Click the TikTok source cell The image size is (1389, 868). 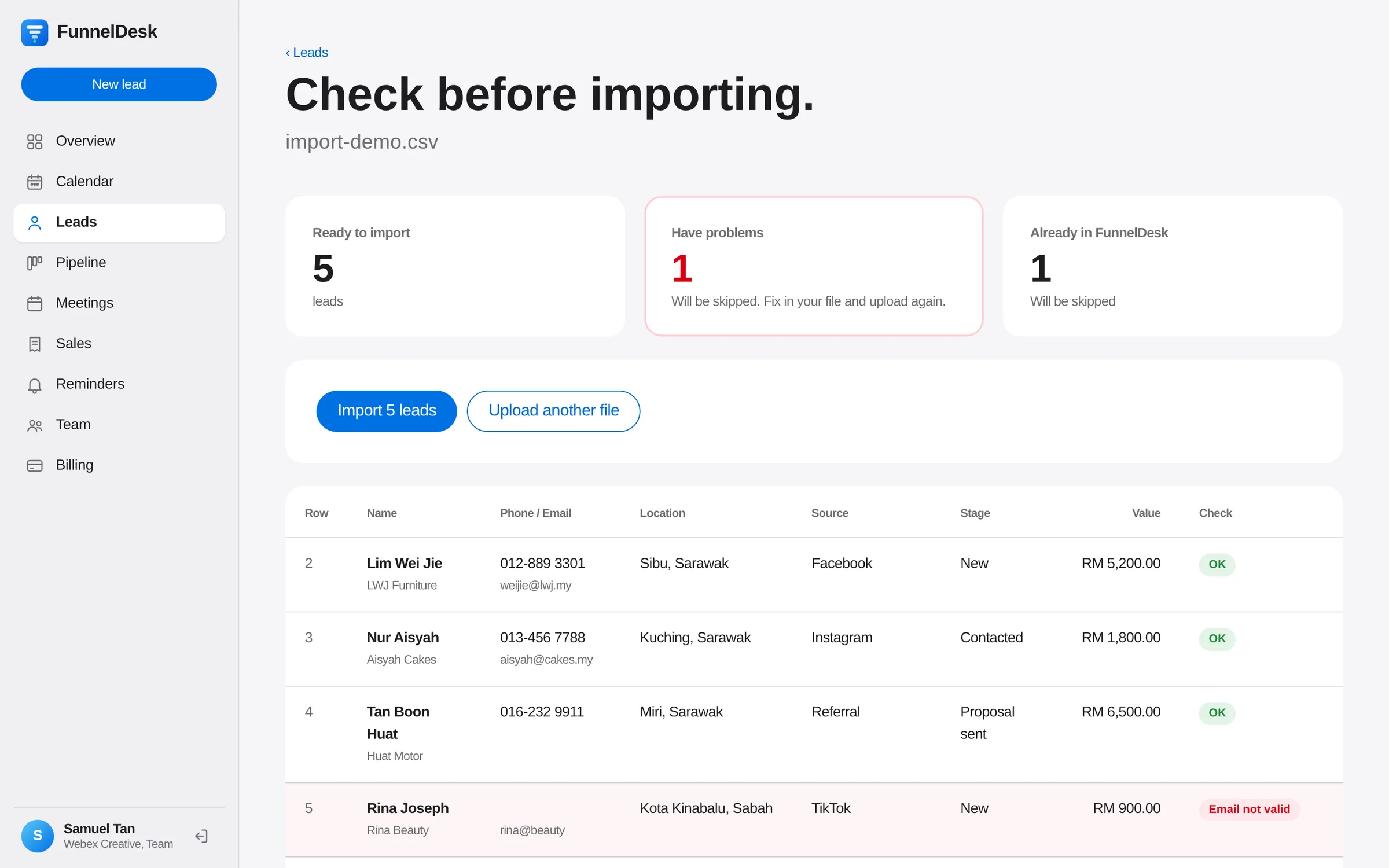(x=831, y=808)
